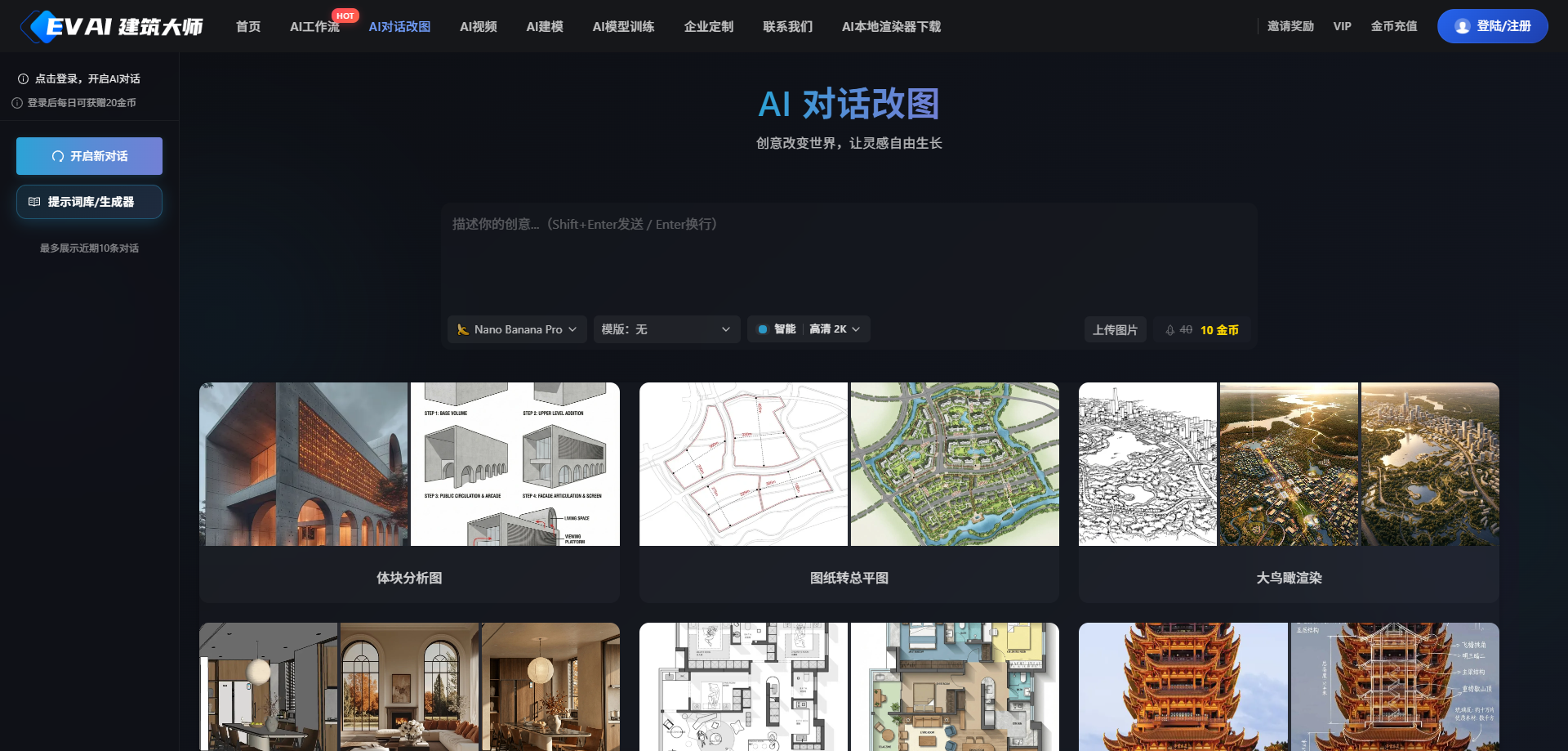Click the refresh icon in 开启新对话
Image resolution: width=1568 pixels, height=751 pixels.
coord(58,156)
